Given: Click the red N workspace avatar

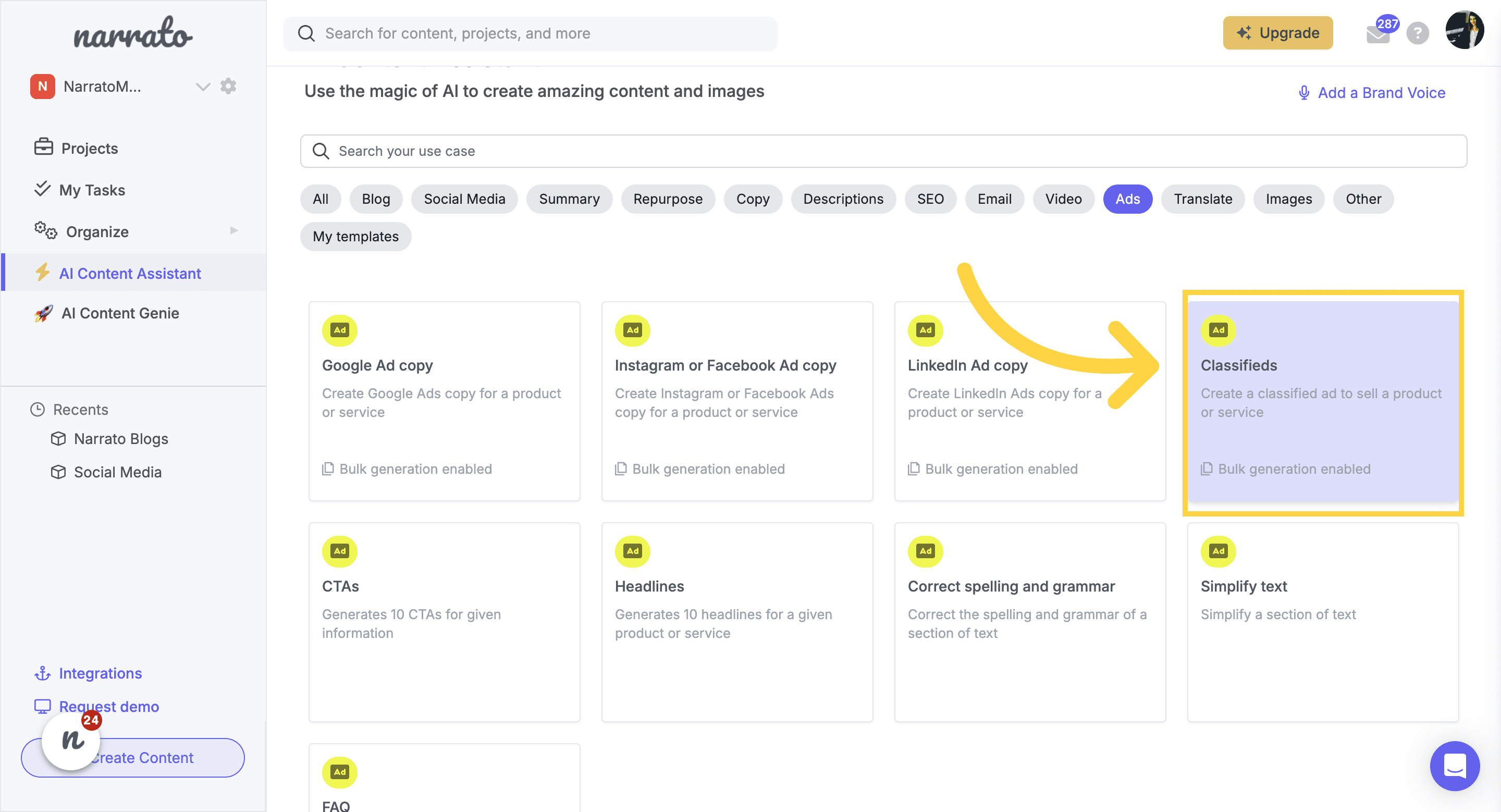Looking at the screenshot, I should pyautogui.click(x=43, y=86).
